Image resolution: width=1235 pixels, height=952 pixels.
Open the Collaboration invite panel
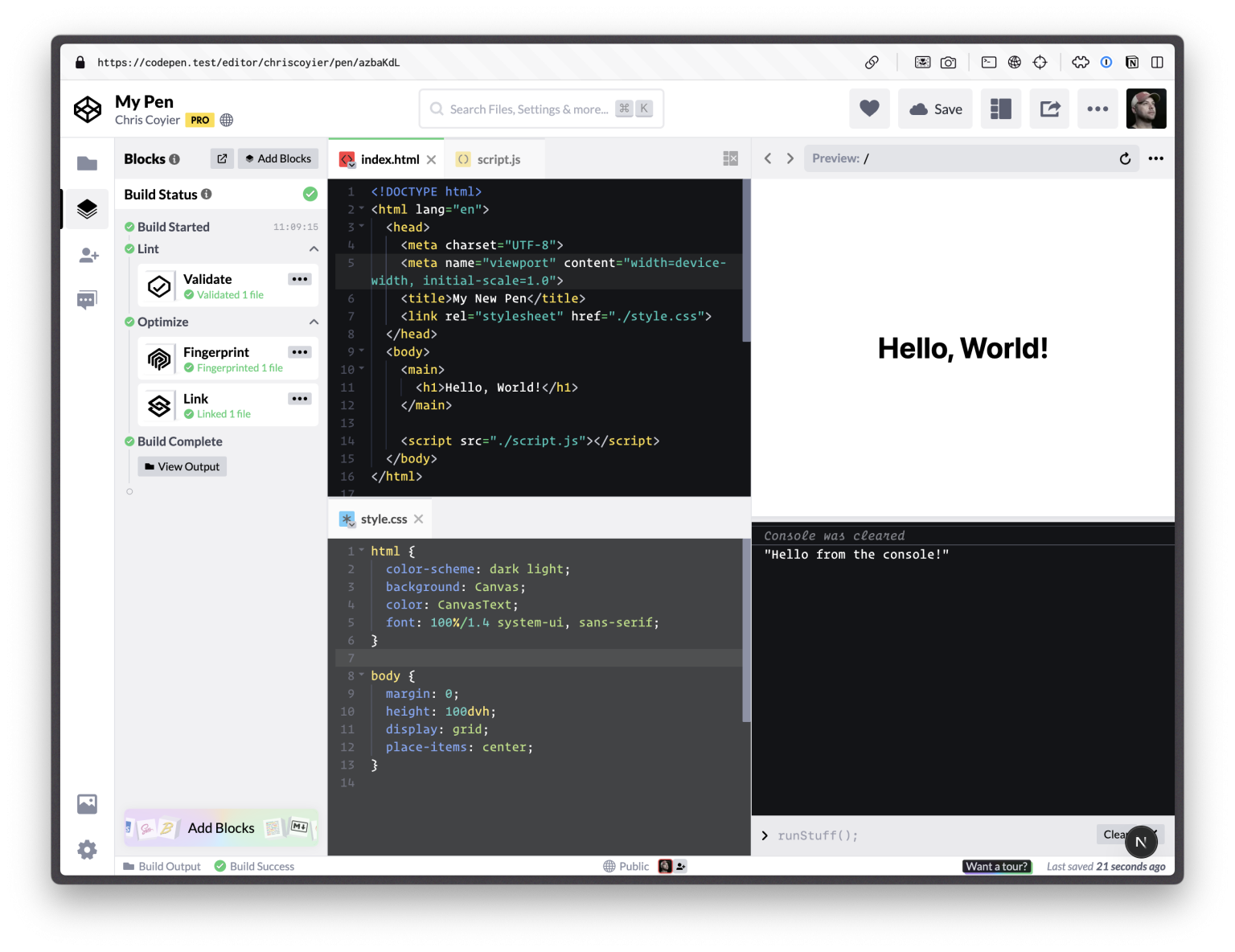click(x=87, y=255)
